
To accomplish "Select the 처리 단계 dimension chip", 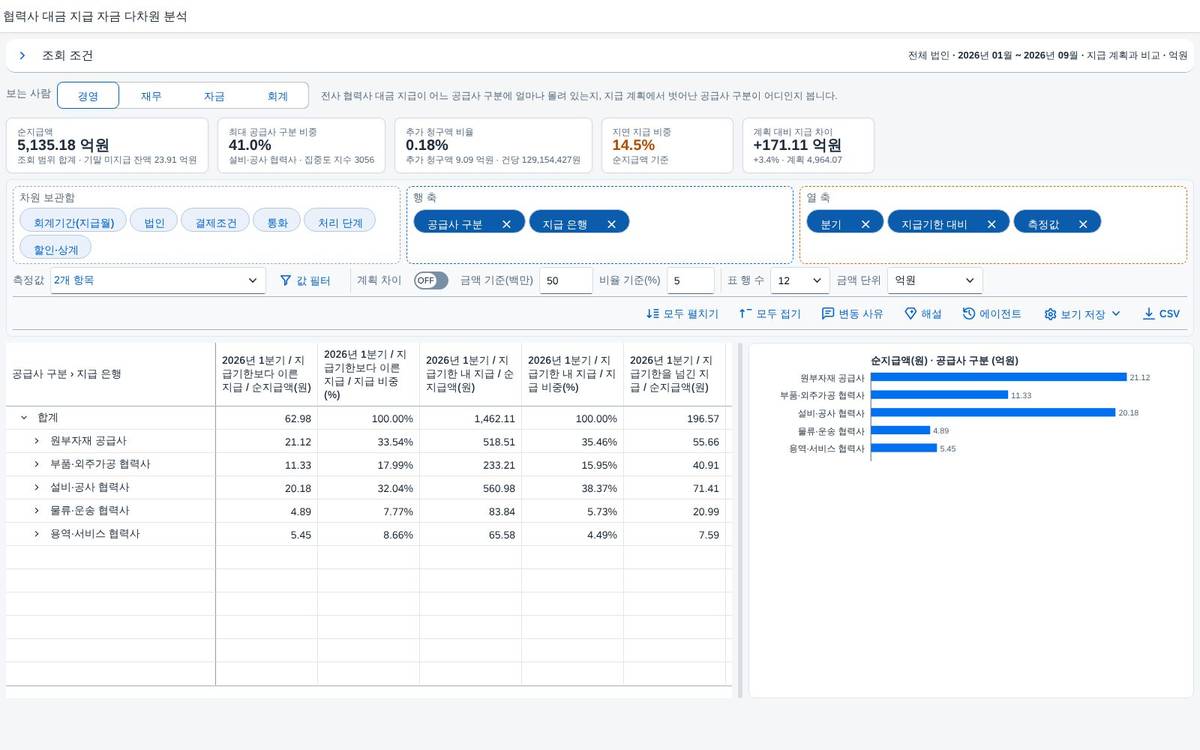I will click(340, 223).
